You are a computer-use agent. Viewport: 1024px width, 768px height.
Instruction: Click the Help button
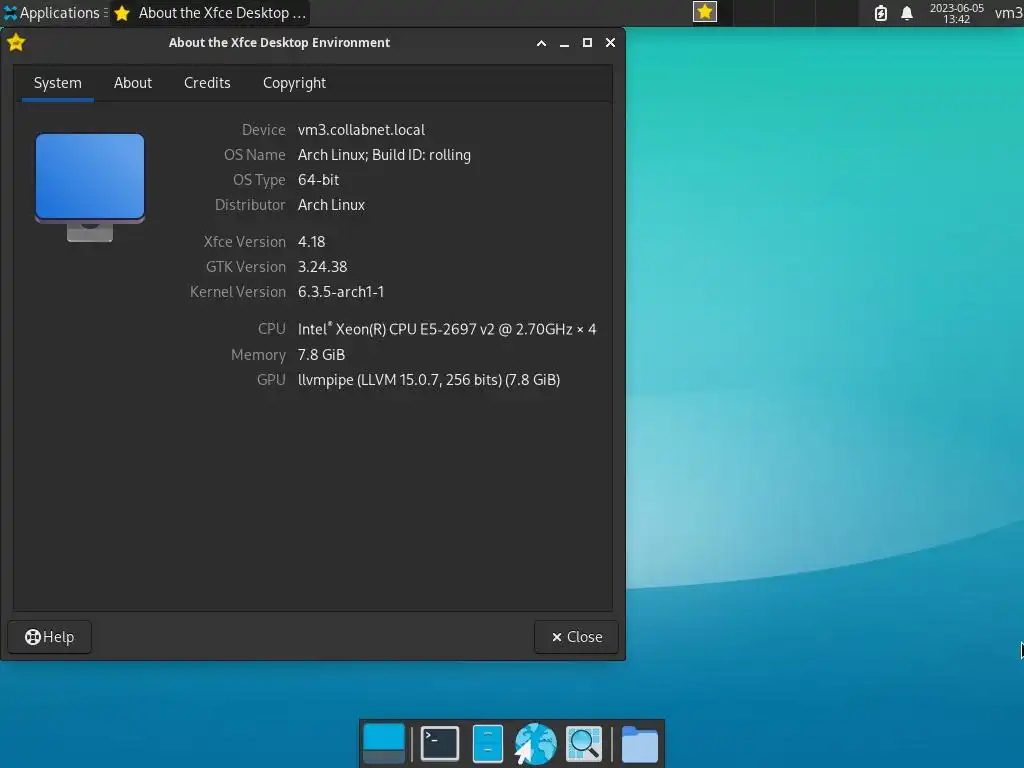(x=50, y=637)
